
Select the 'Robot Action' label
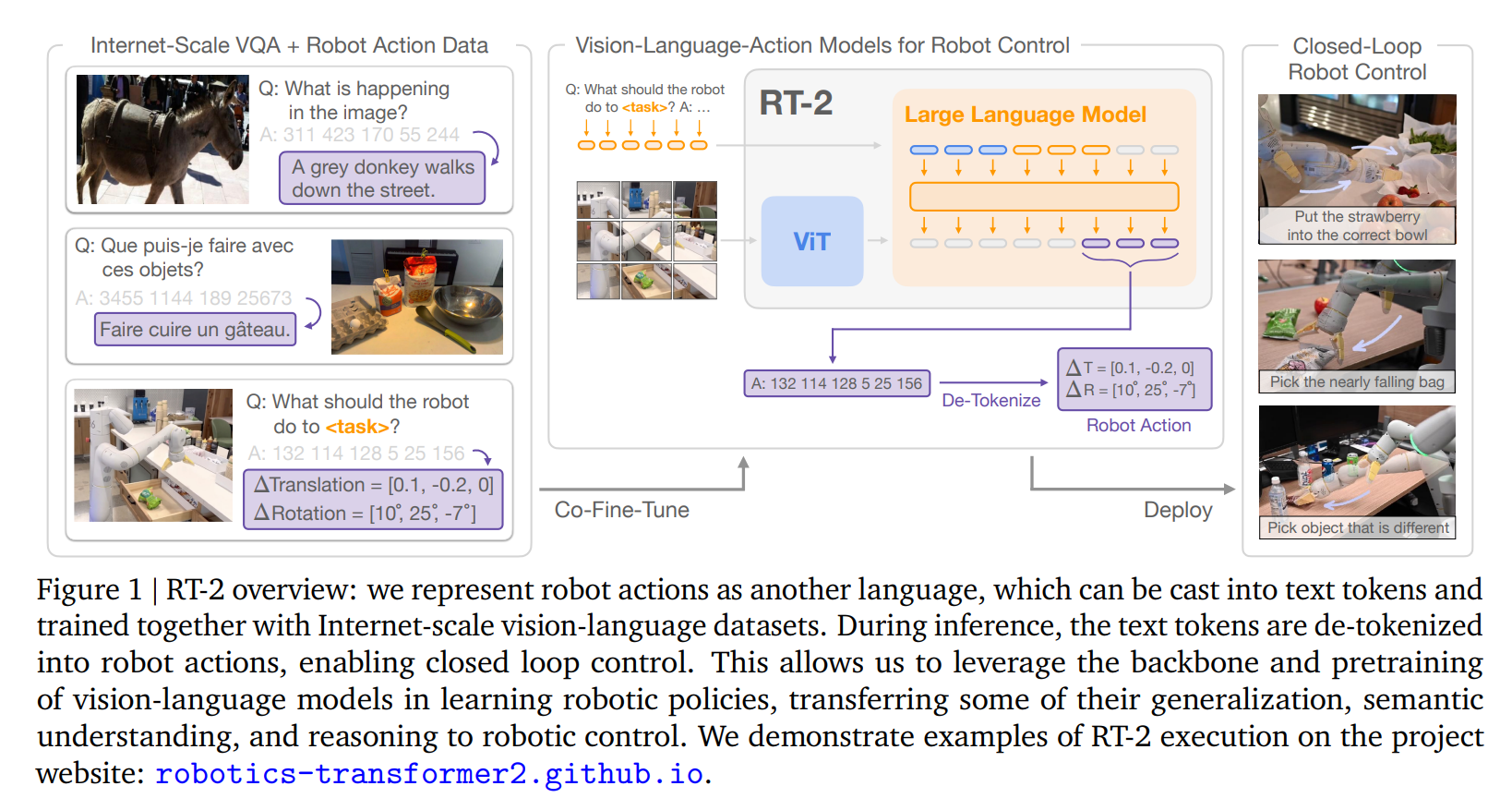1138,425
